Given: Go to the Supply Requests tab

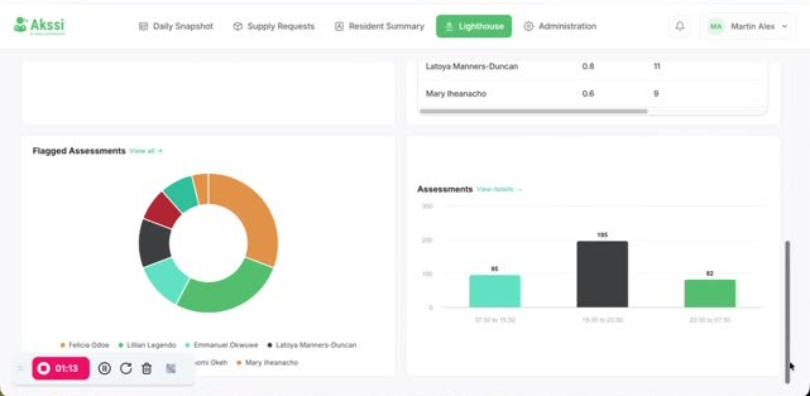Looking at the screenshot, I should coord(274,26).
